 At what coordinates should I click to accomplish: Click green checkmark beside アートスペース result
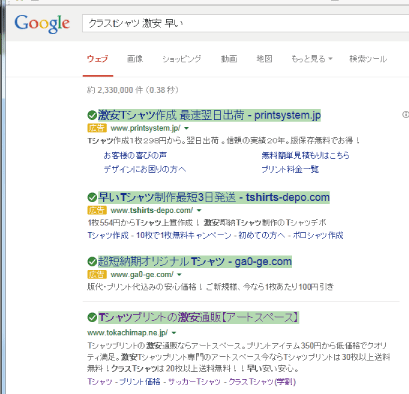[92, 317]
